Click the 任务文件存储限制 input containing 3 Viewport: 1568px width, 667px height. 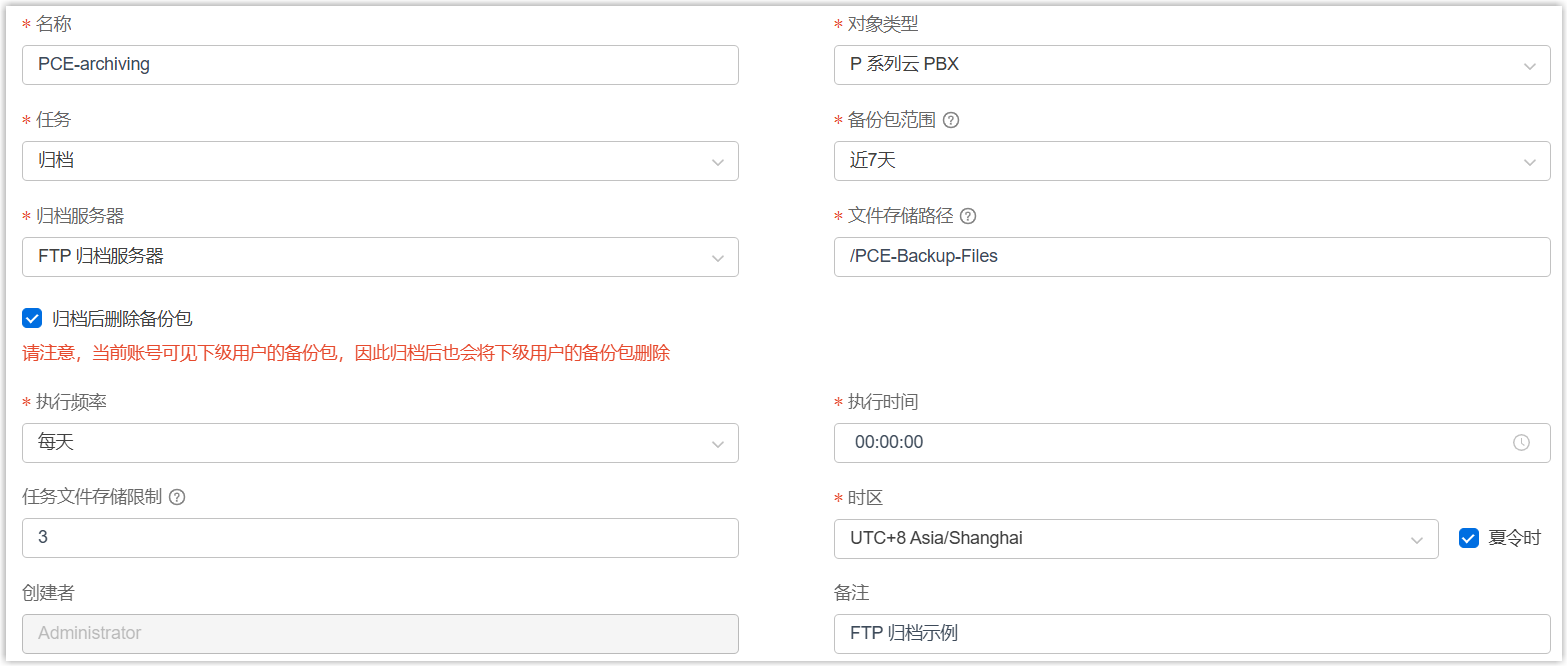click(380, 538)
